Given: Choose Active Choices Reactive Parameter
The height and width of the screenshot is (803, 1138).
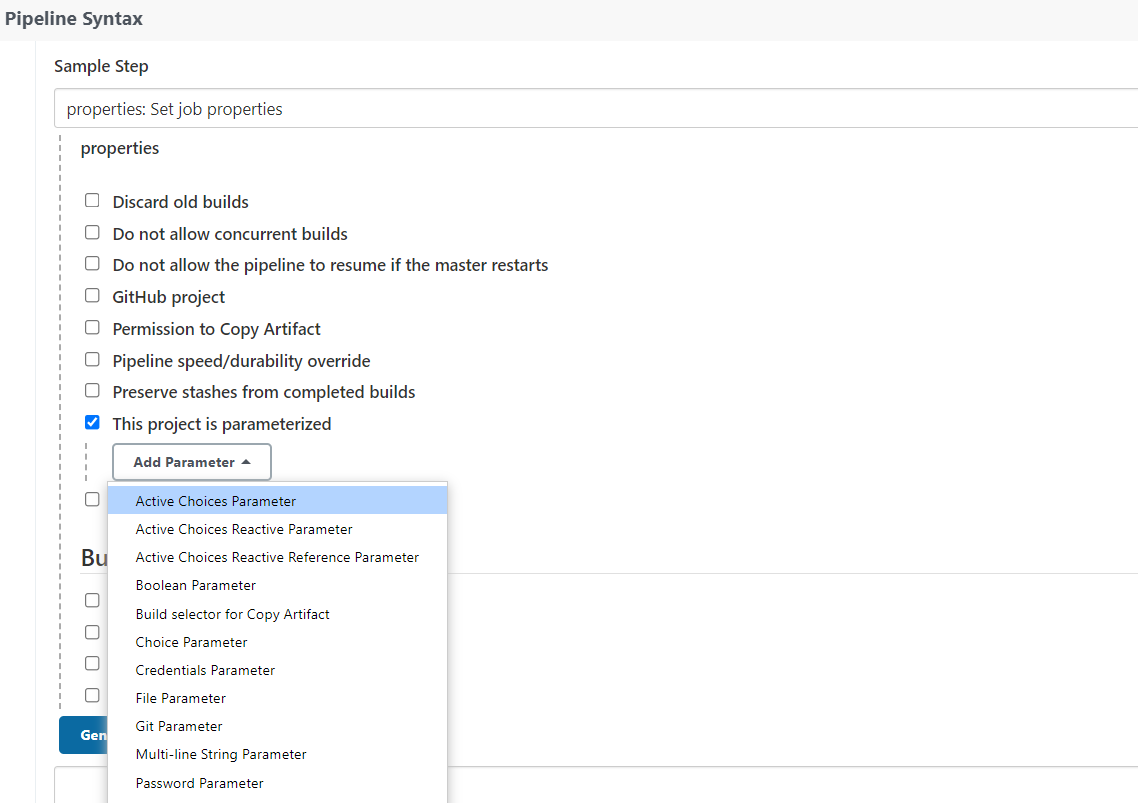Looking at the screenshot, I should coord(244,529).
